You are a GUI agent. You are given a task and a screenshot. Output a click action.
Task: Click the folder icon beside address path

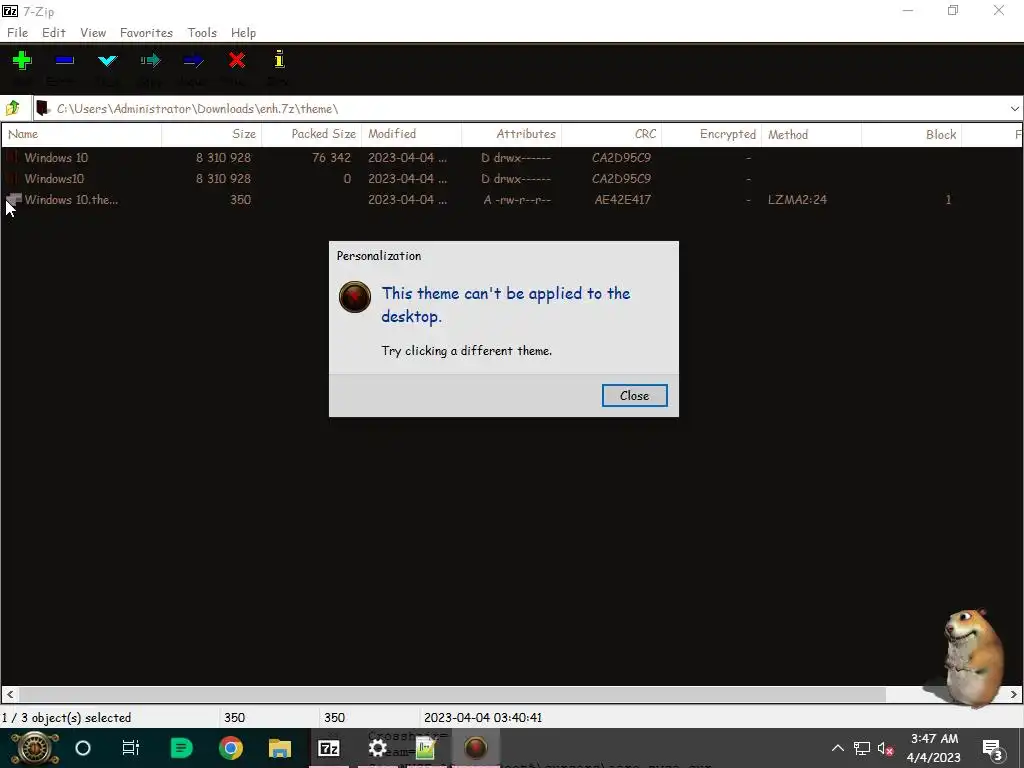click(42, 108)
